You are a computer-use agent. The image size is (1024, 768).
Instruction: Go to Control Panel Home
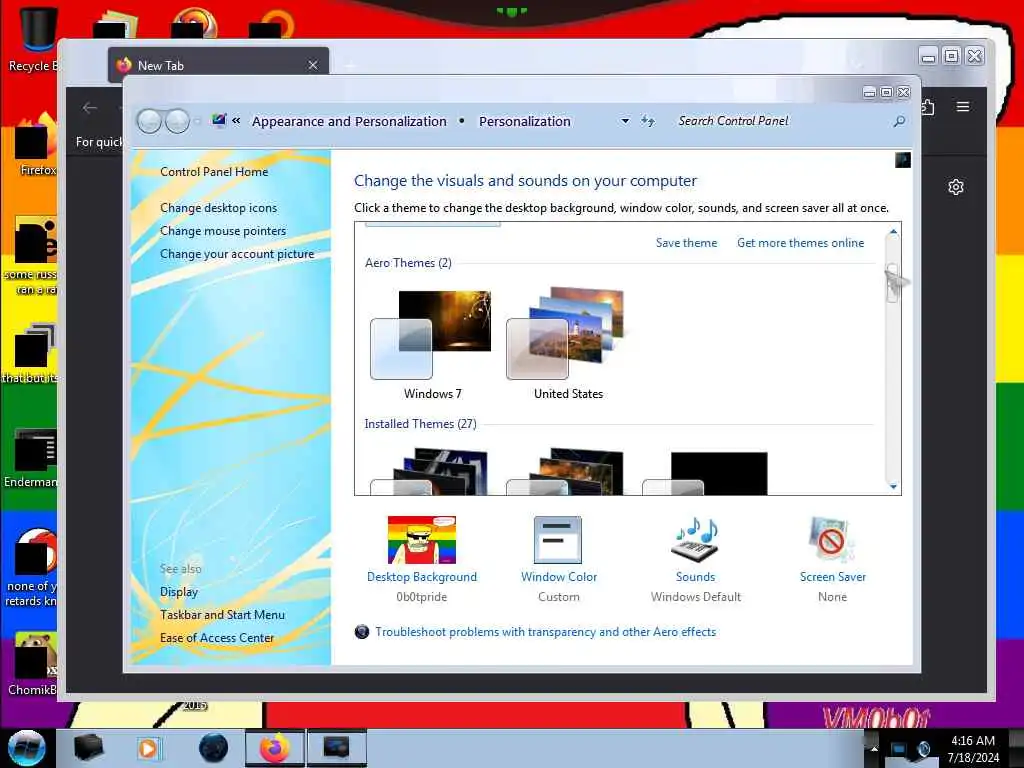pos(214,172)
